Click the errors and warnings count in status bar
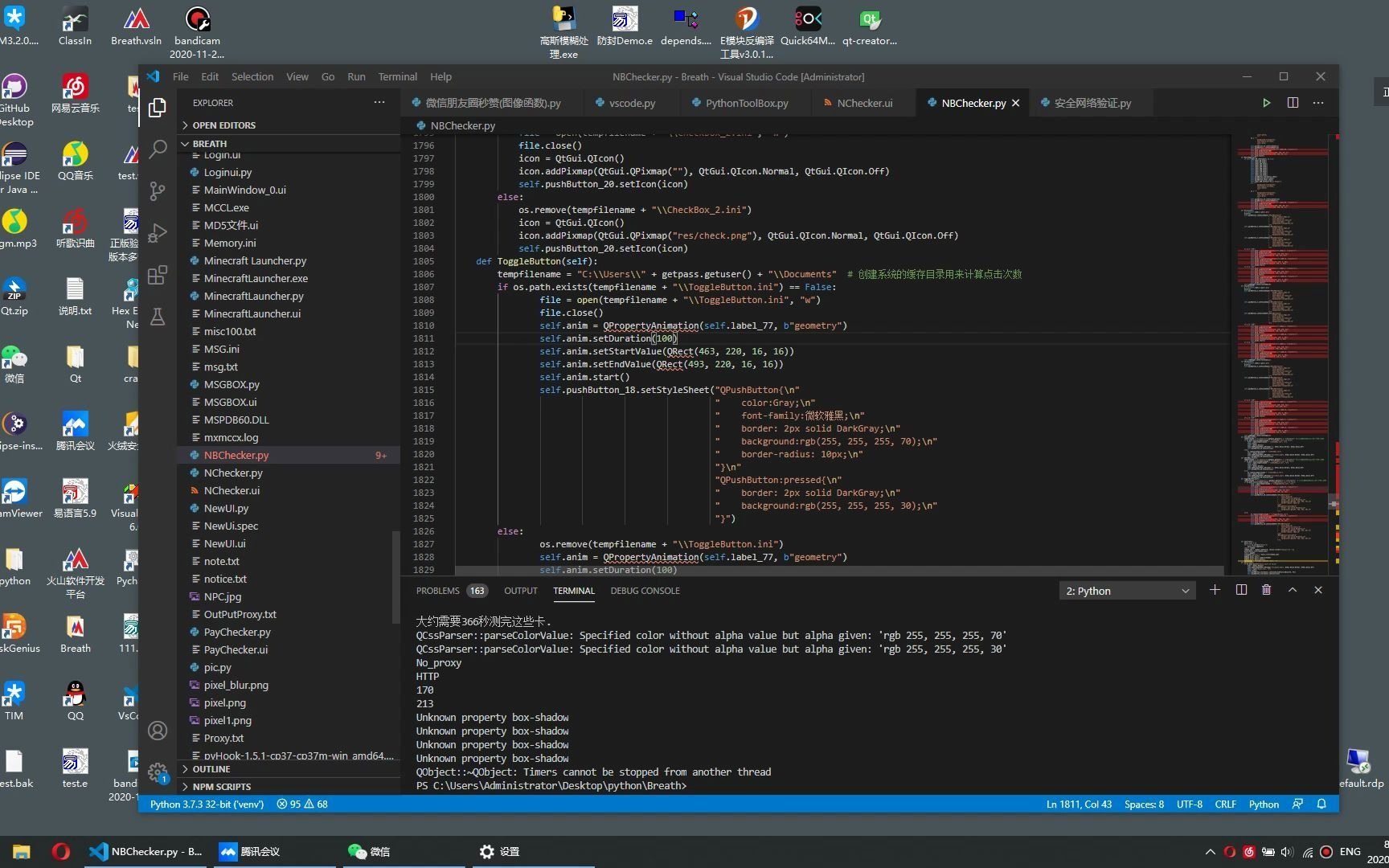 302,804
